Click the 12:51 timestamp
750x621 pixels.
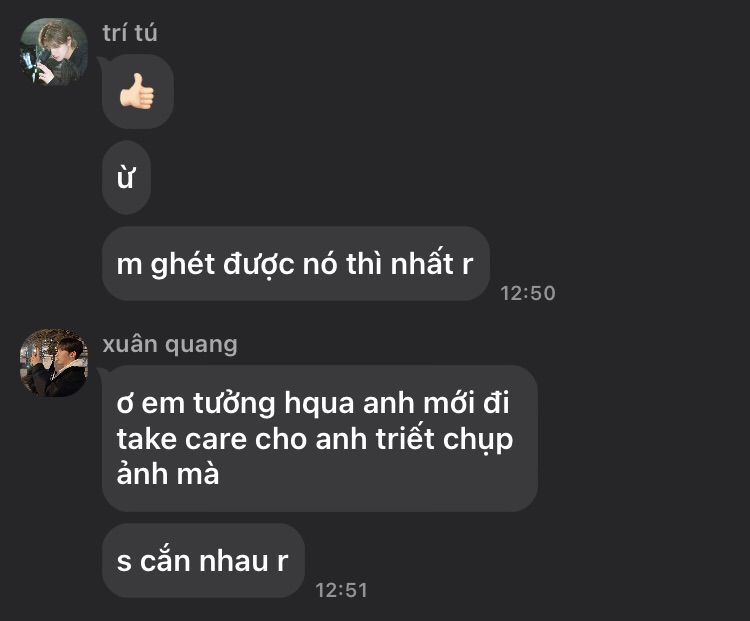click(342, 590)
